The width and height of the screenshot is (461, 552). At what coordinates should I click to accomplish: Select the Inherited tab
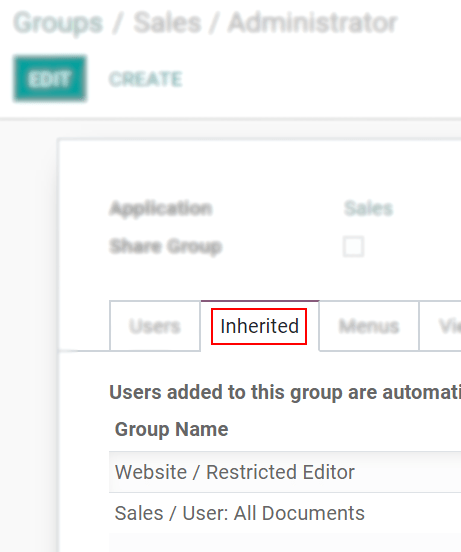260,326
